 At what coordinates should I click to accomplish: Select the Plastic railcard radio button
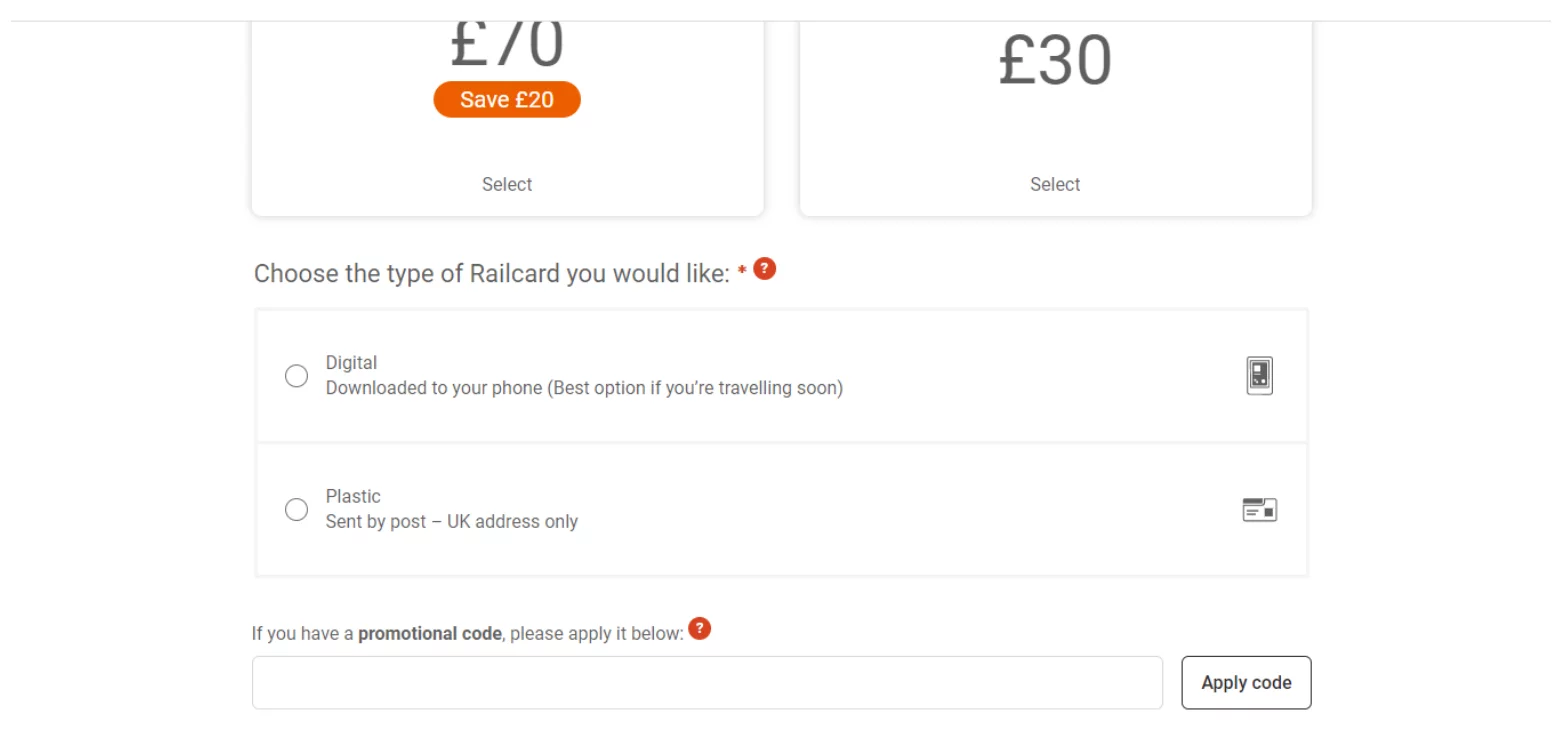coord(297,510)
